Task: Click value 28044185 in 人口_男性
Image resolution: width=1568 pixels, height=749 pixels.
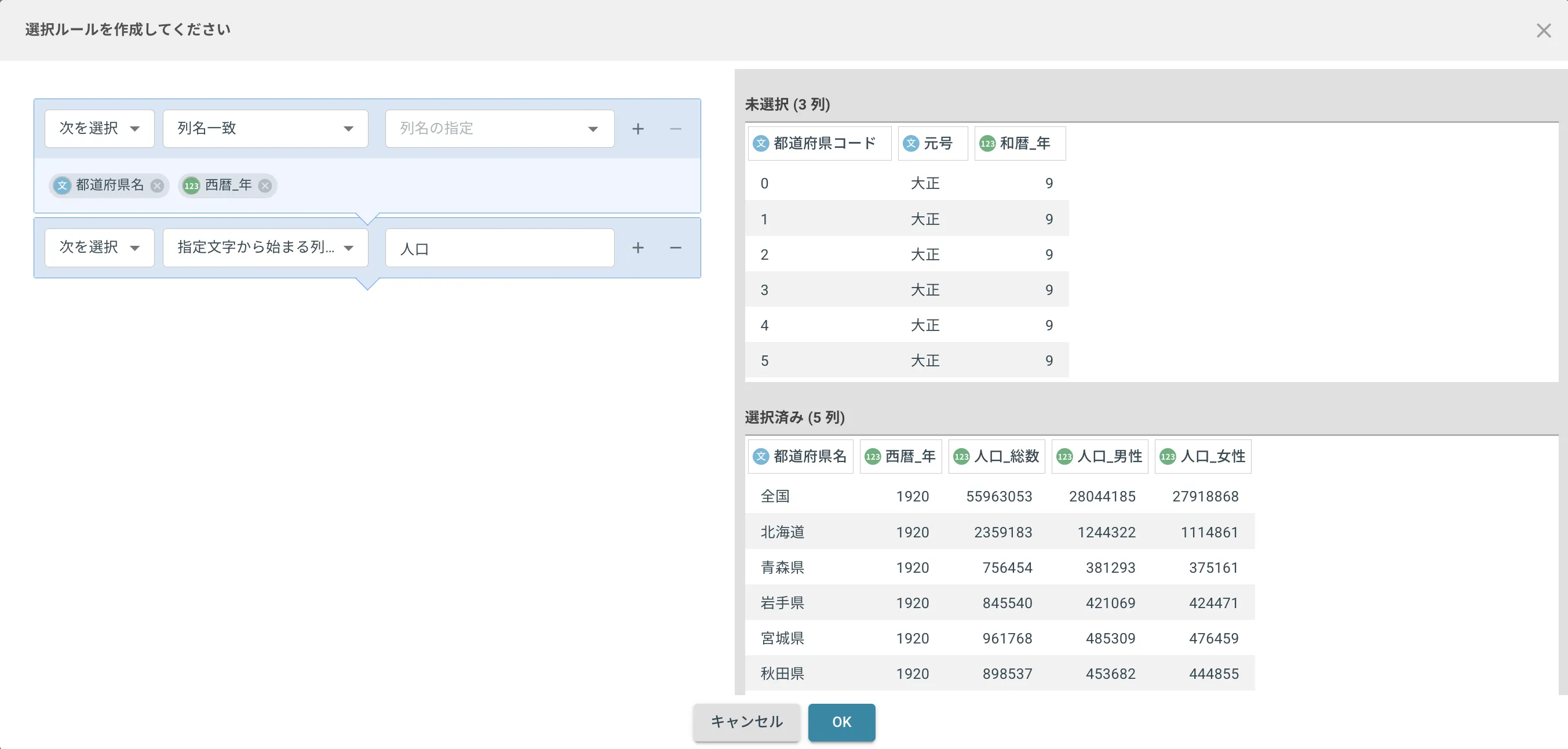Action: pyautogui.click(x=1102, y=496)
